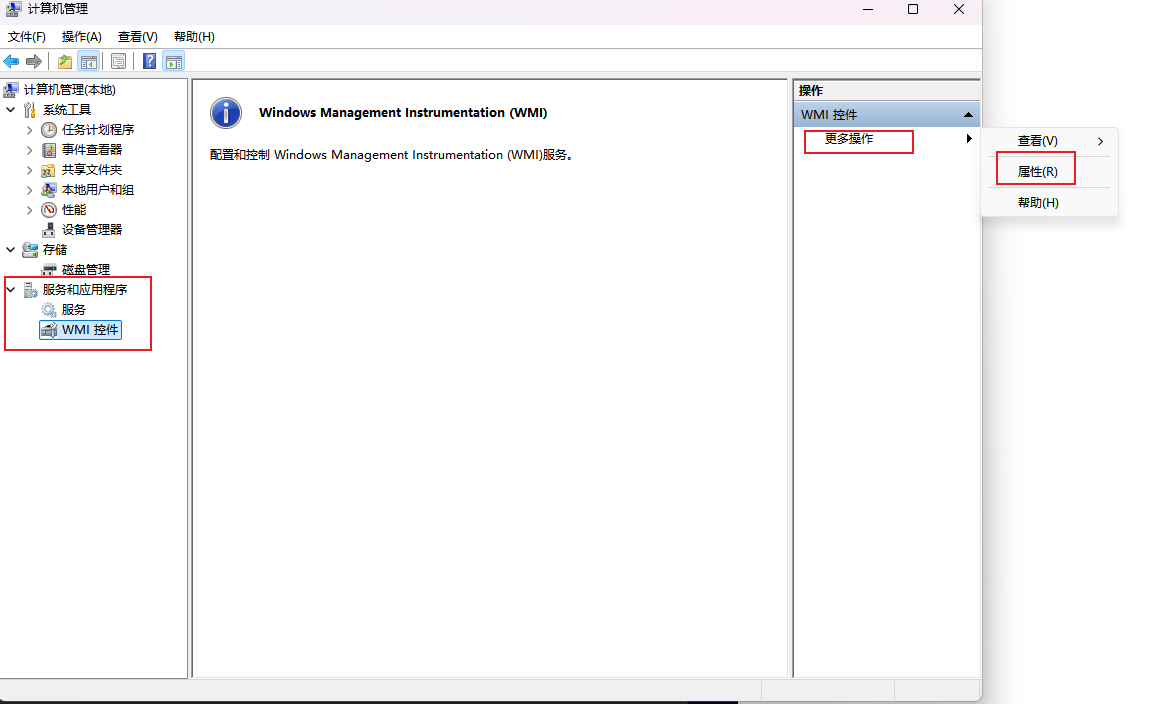Expand the 任务计划程序 node
This screenshot has height=704, width=1156.
(29, 130)
